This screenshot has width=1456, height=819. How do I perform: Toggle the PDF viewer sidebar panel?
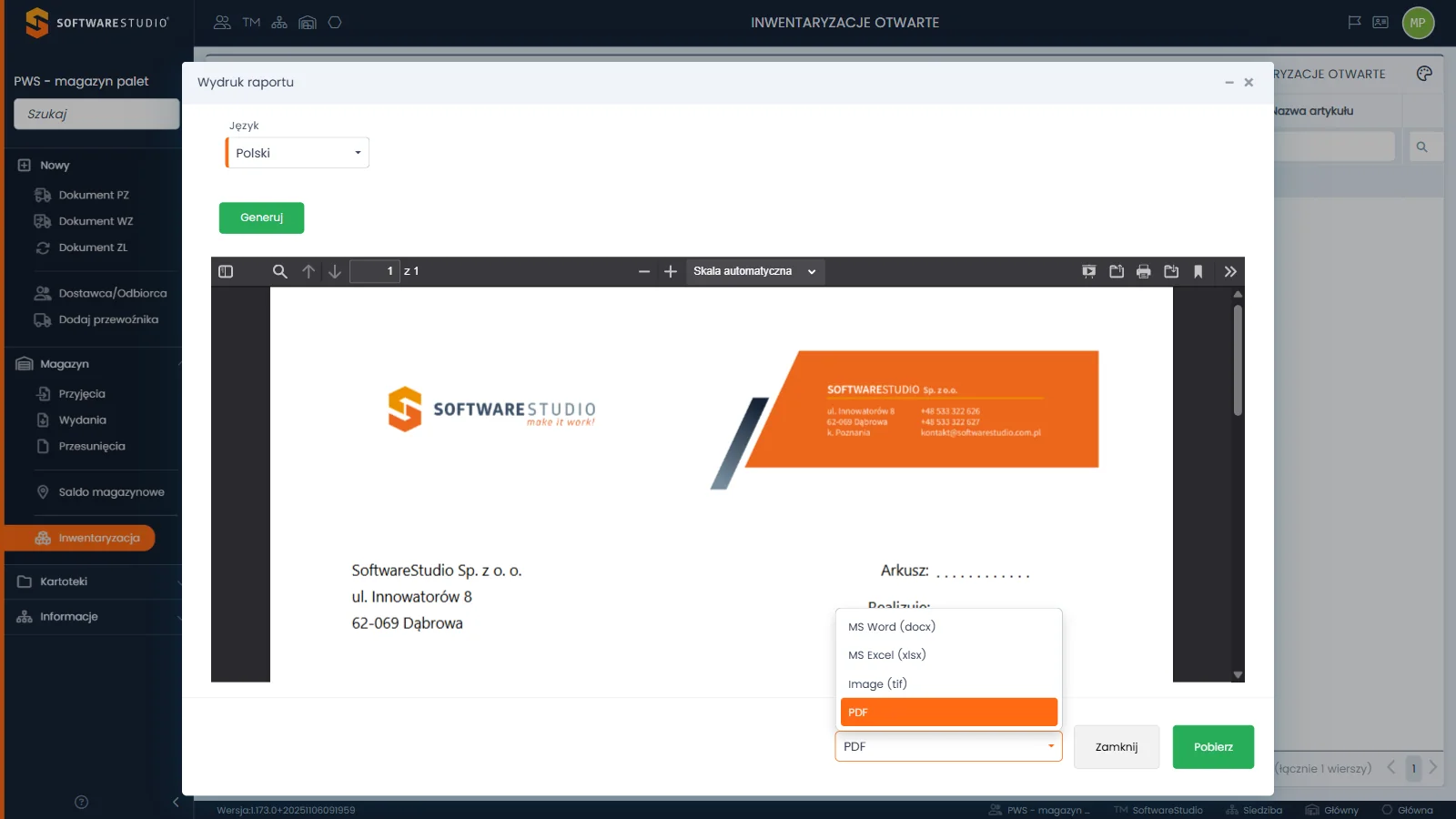[x=226, y=271]
